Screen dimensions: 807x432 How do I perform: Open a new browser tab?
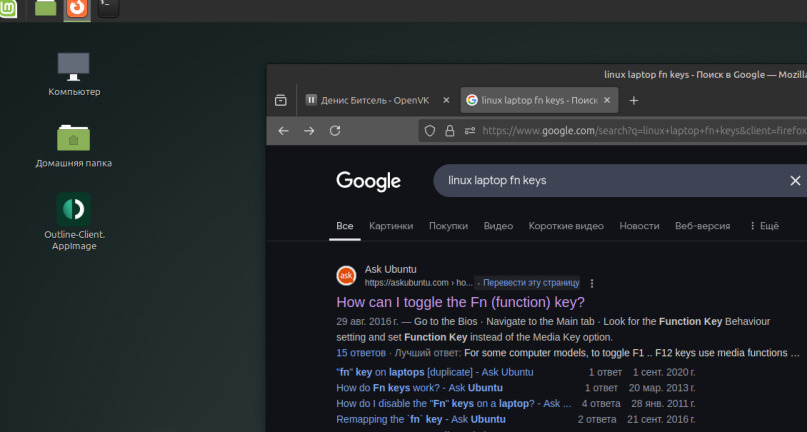click(x=633, y=100)
